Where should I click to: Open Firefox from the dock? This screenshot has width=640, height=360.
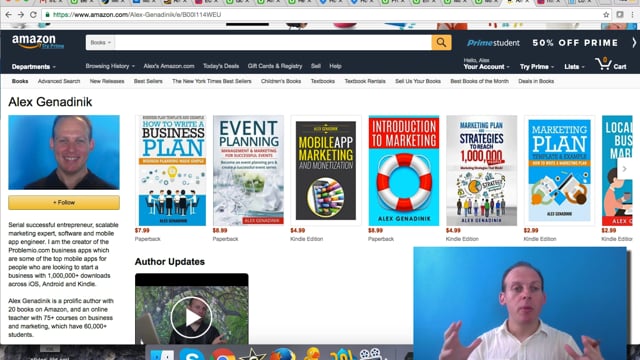pyautogui.click(x=282, y=354)
